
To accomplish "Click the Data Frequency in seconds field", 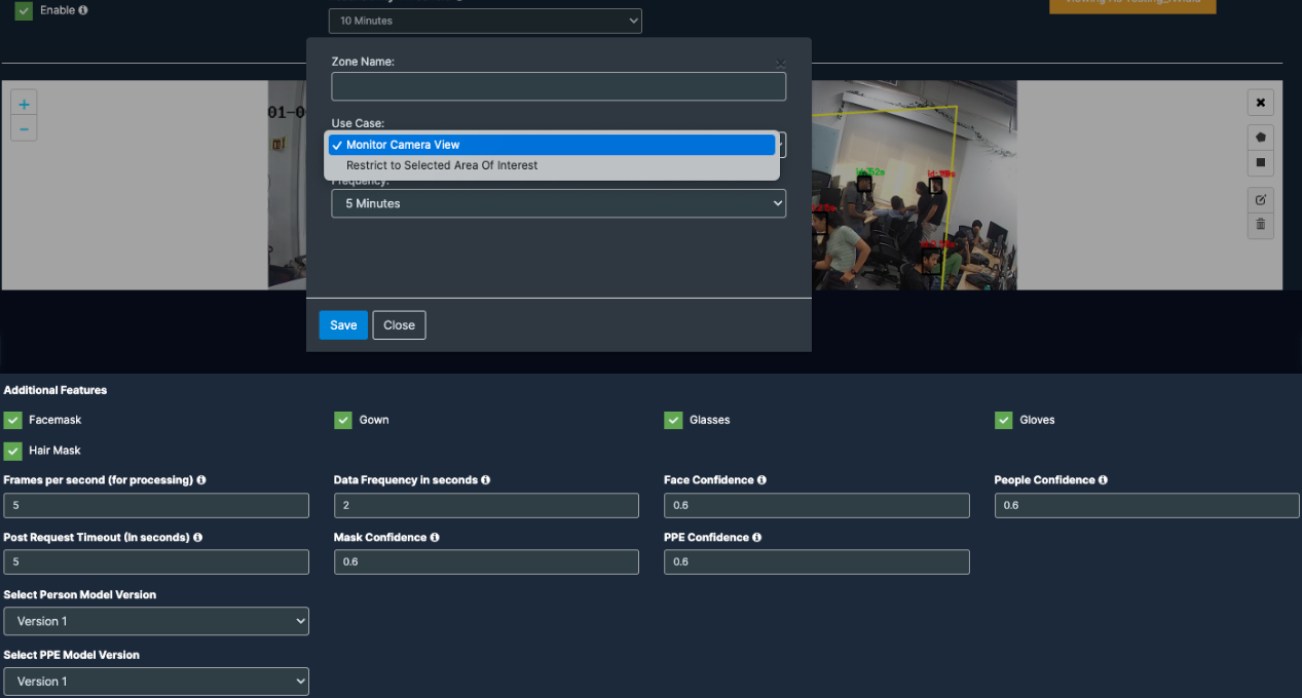I will click(486, 505).
